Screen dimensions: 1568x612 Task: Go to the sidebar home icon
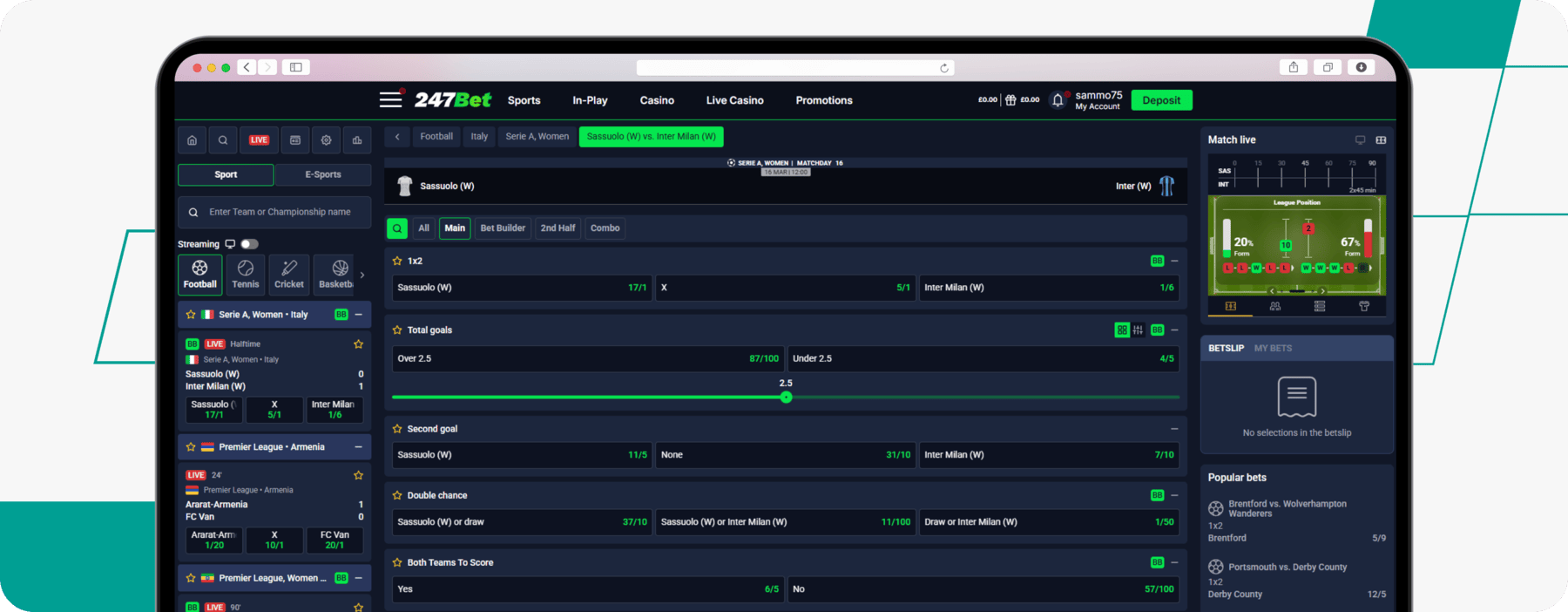192,140
